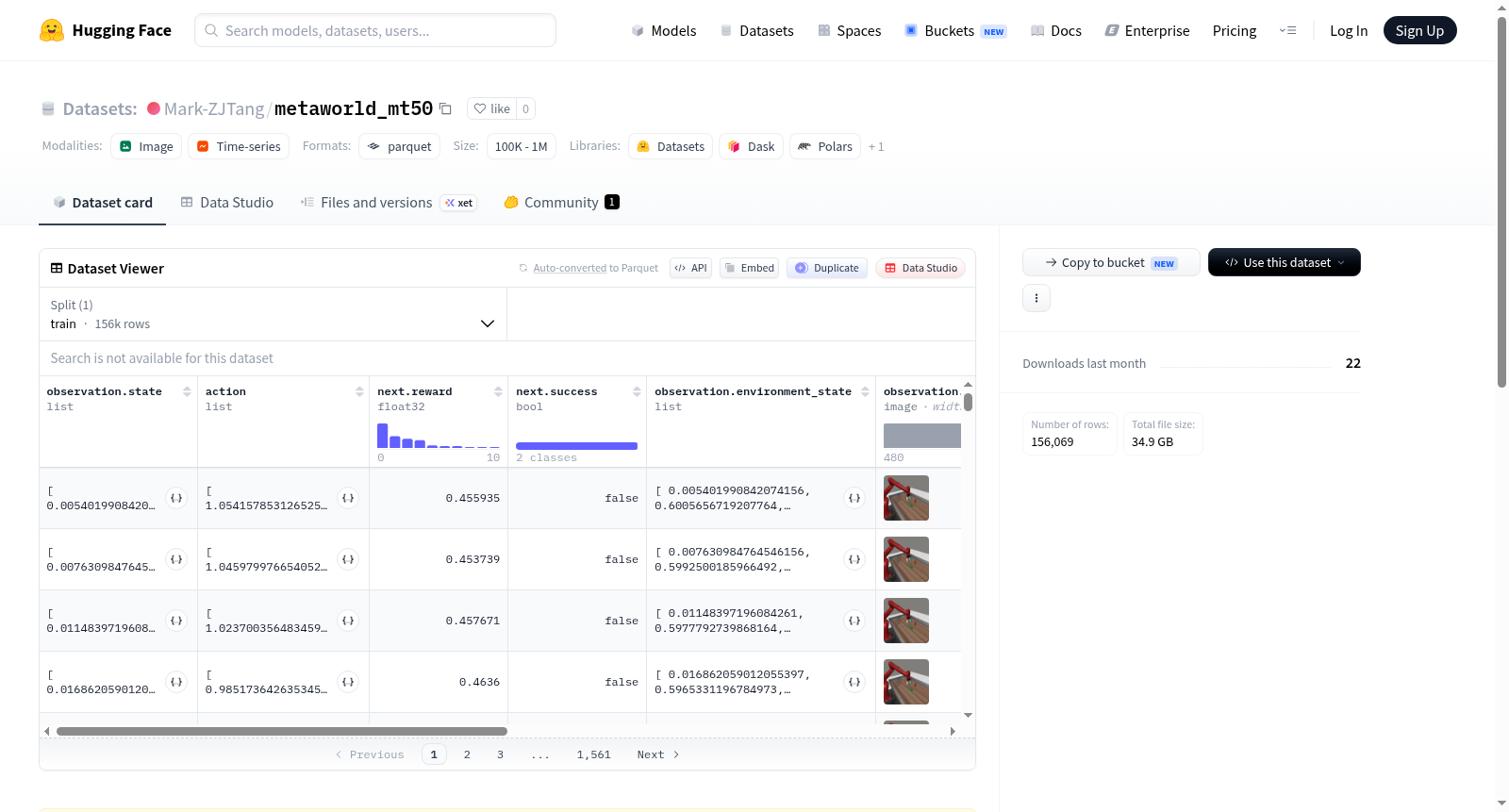Open Enterprise in the navigation
Image resolution: width=1509 pixels, height=812 pixels.
point(1148,30)
